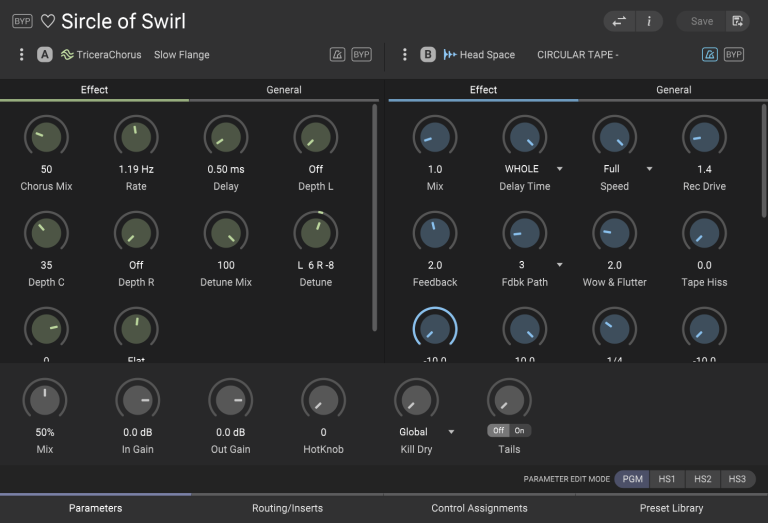Click the Sircle of Swirl preset title
768x523 pixels.
click(123, 22)
